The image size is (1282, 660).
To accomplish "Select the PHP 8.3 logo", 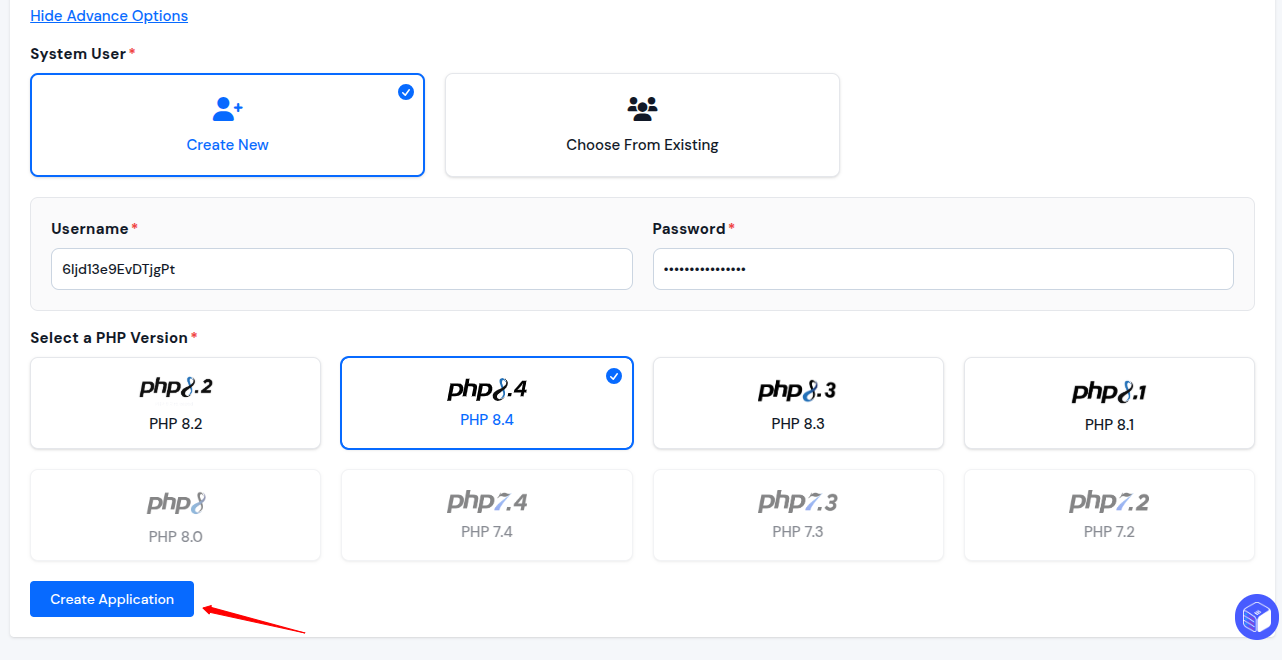I will click(798, 390).
